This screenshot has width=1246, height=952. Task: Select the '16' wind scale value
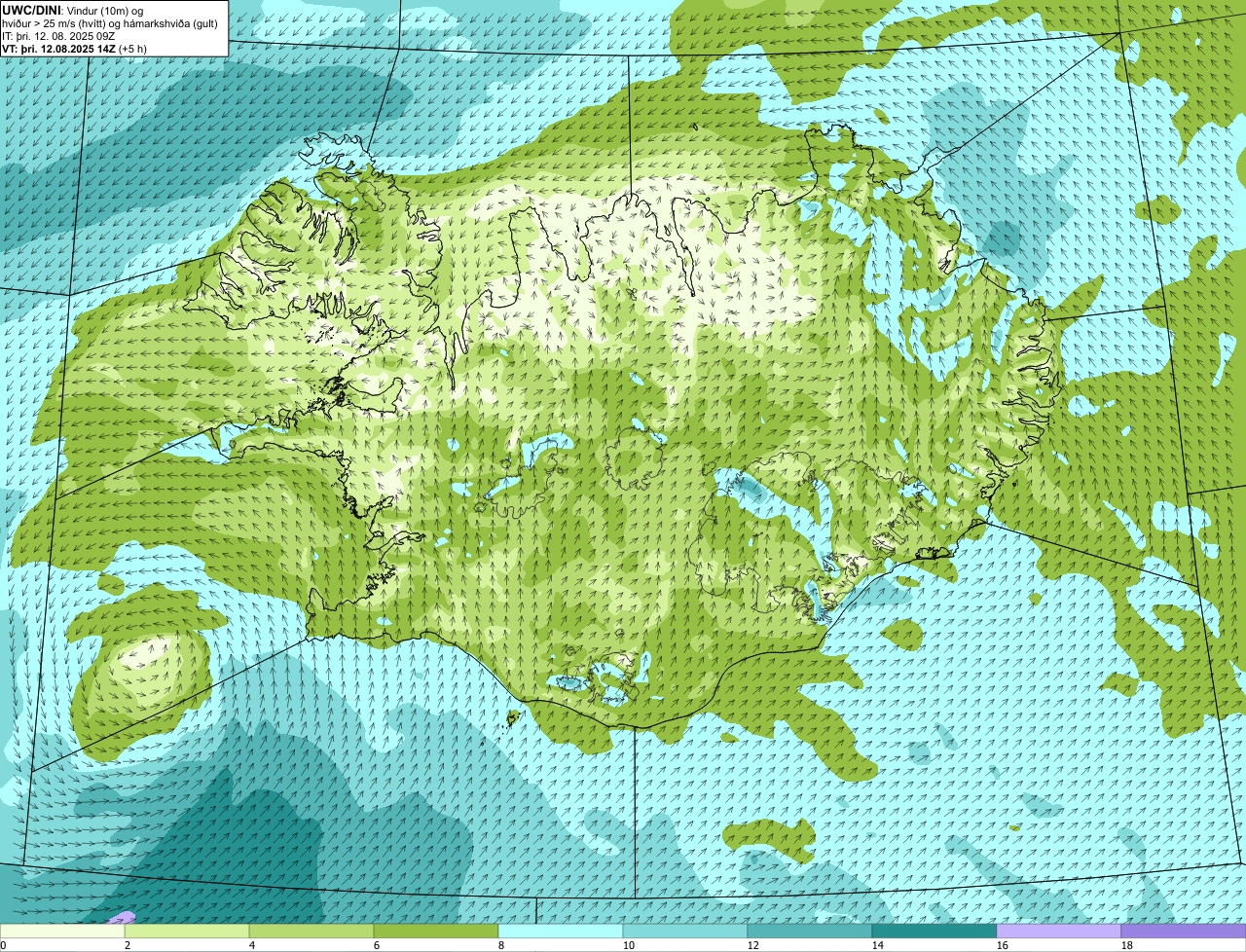(x=1003, y=945)
